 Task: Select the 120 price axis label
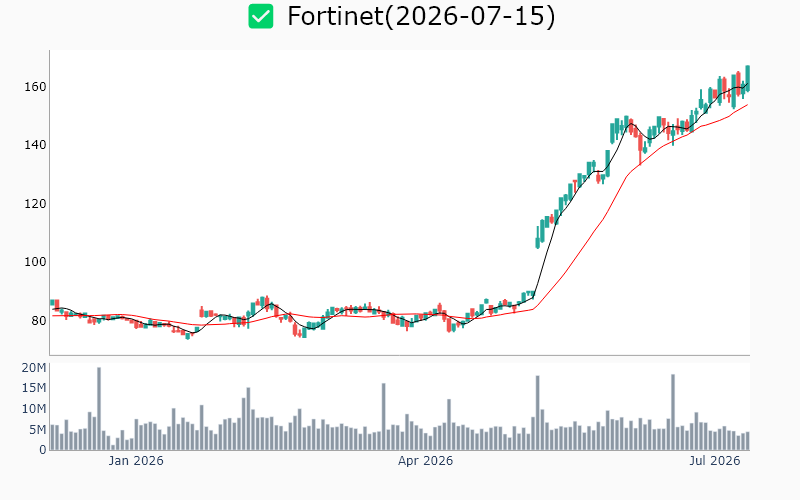tap(35, 204)
